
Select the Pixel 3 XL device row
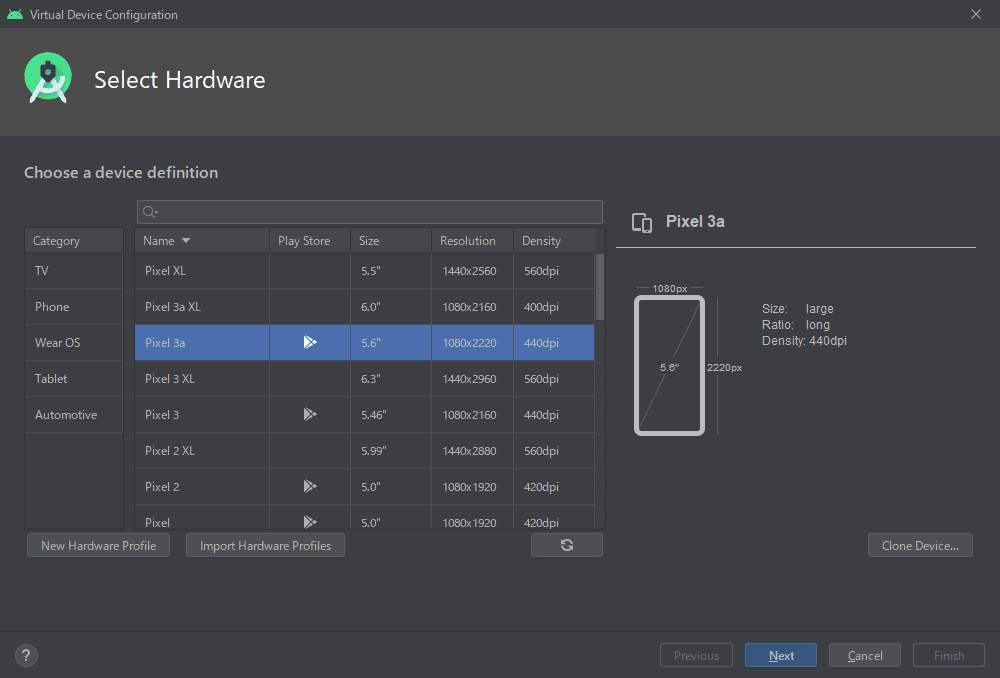click(x=365, y=379)
